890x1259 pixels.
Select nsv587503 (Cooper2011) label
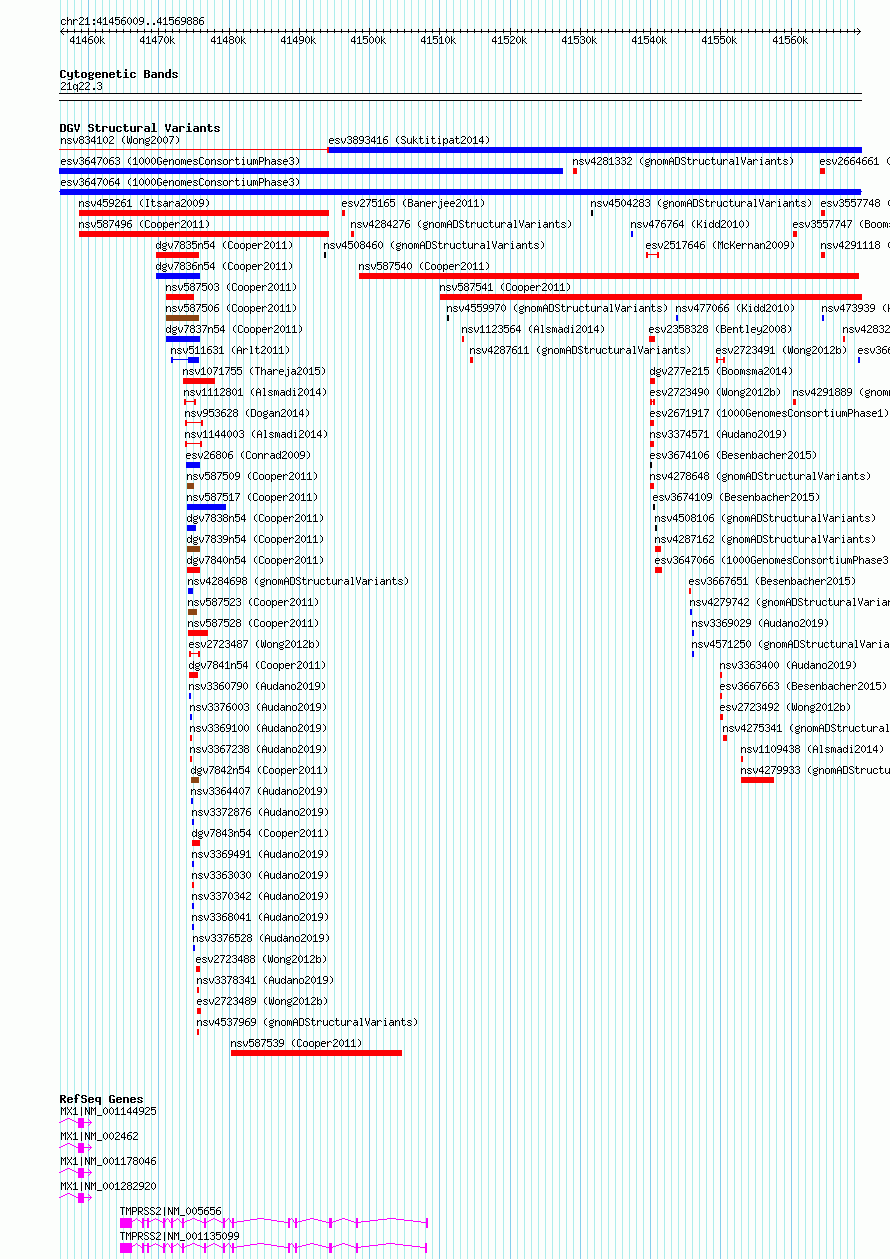[x=231, y=287]
